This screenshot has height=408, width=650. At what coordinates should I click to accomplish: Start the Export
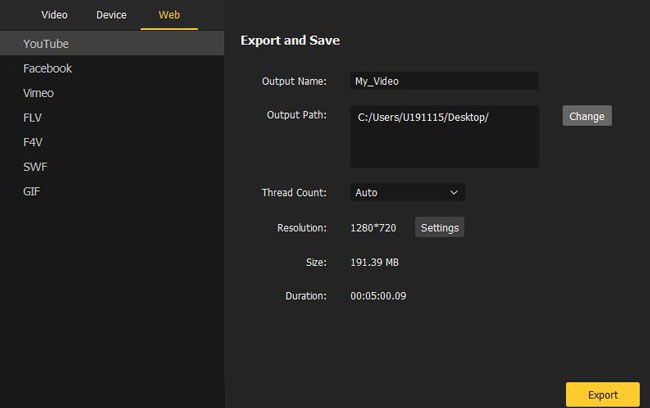(602, 394)
